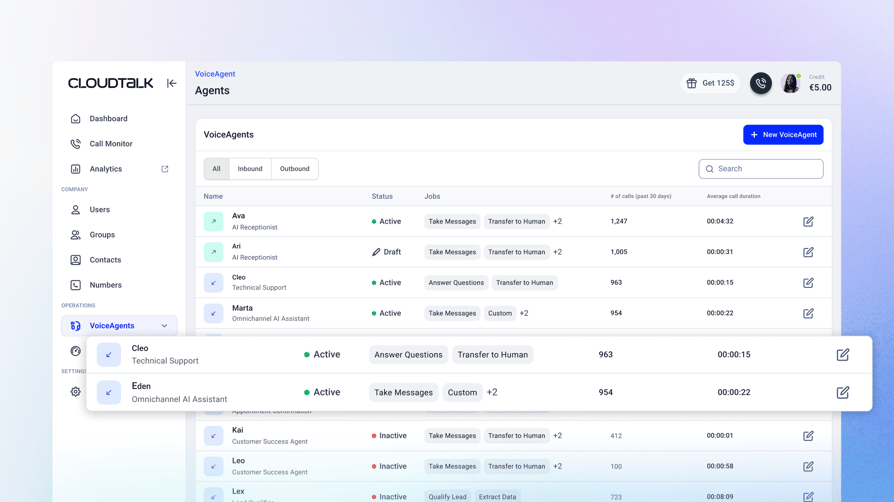Image resolution: width=894 pixels, height=502 pixels.
Task: Edit the Kai agent
Action: [x=808, y=436]
